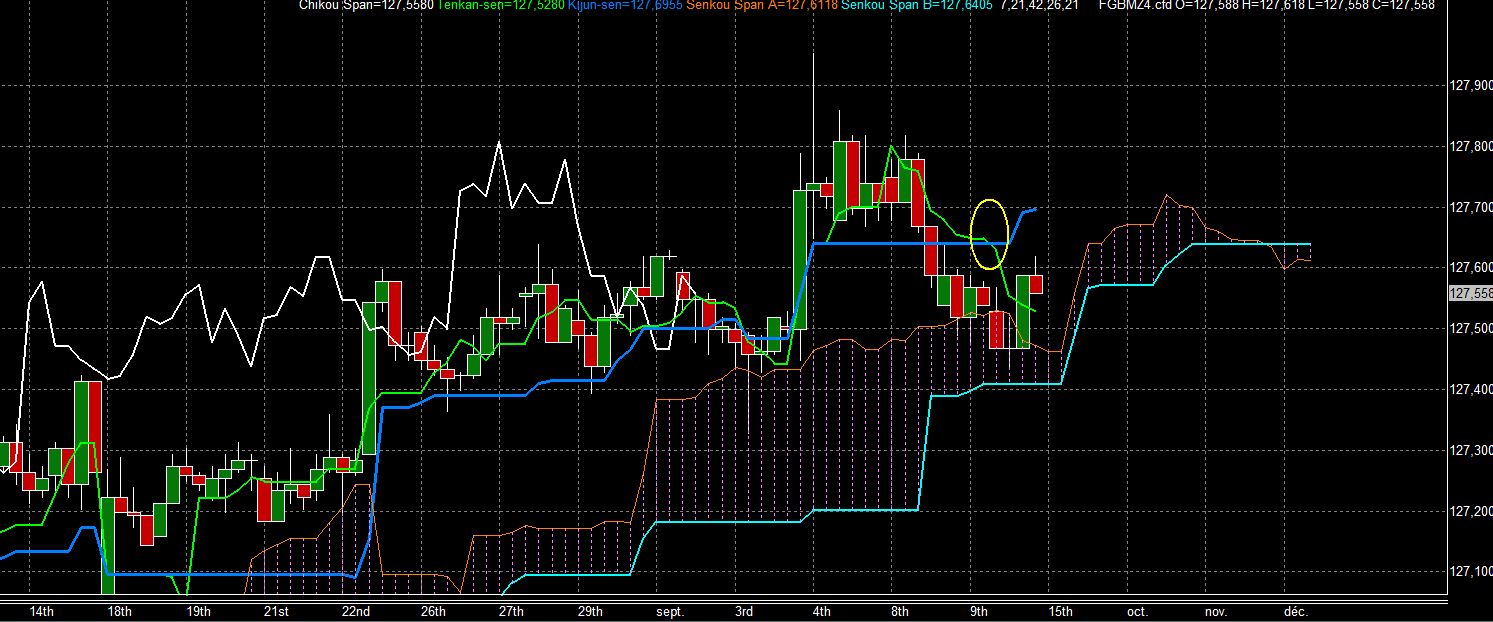Viewport: 1493px width, 622px height.
Task: Click the 127,700 price axis label
Action: (1469, 208)
